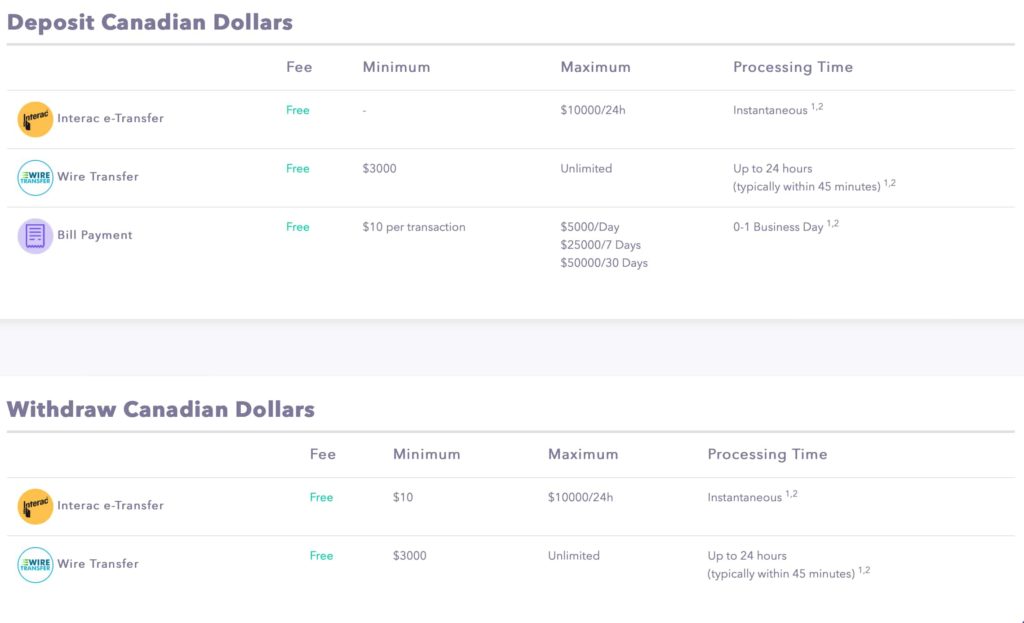Click the $10 minimum for Interac withdrawal
Screen dimensions: 1024x623
pyautogui.click(x=403, y=498)
